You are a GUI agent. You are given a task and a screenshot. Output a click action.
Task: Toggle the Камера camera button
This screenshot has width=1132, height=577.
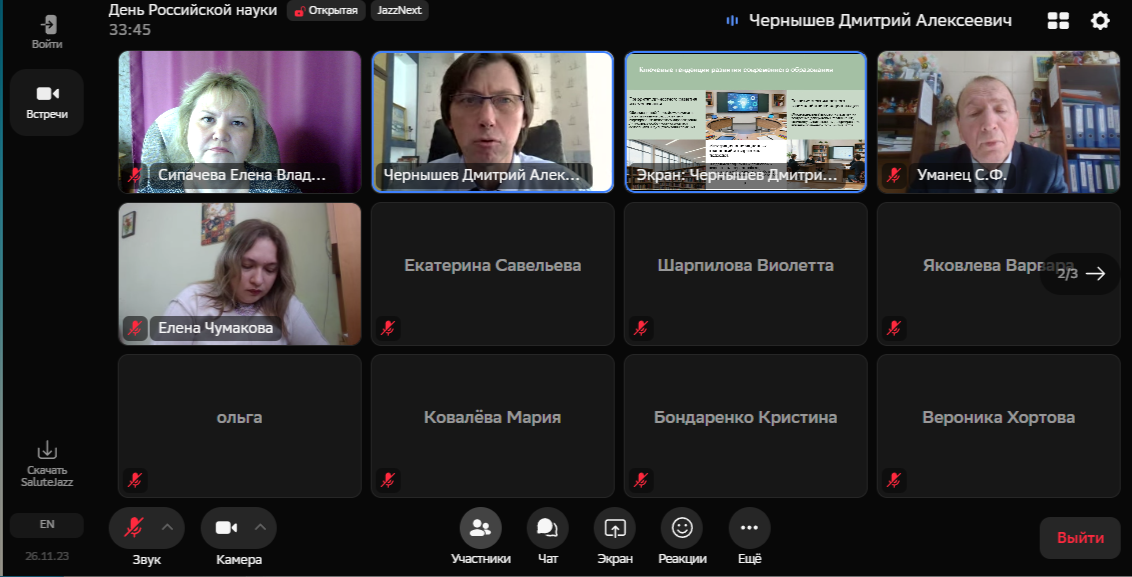(x=227, y=528)
